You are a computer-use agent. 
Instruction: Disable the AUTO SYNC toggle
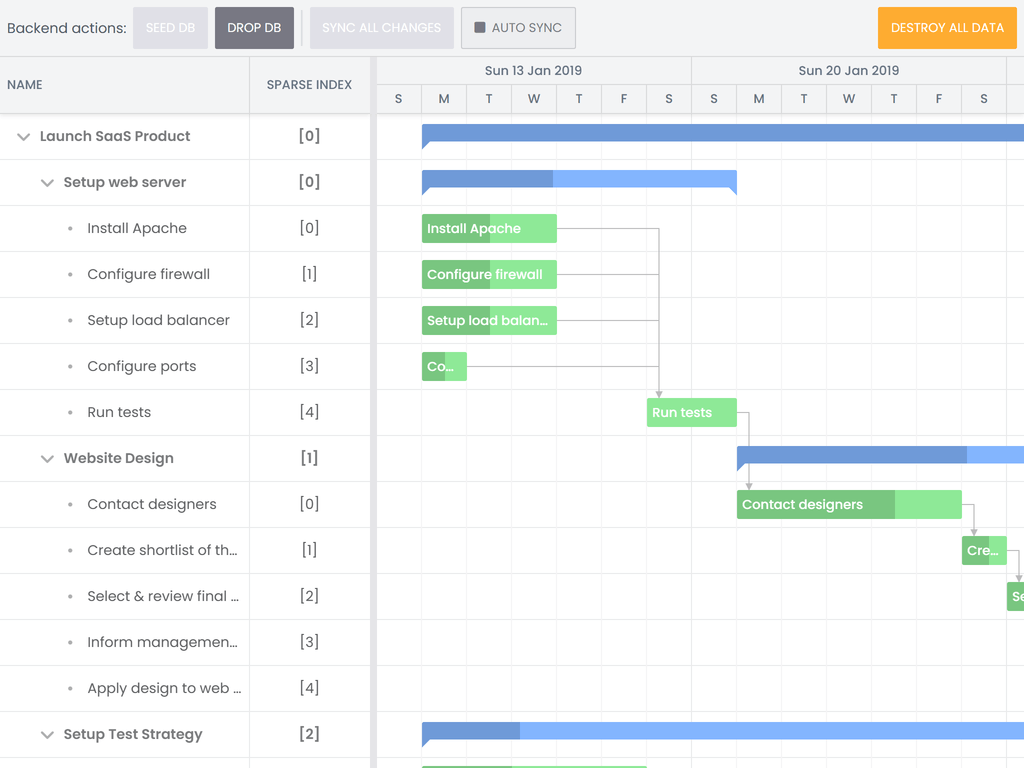[x=518, y=28]
